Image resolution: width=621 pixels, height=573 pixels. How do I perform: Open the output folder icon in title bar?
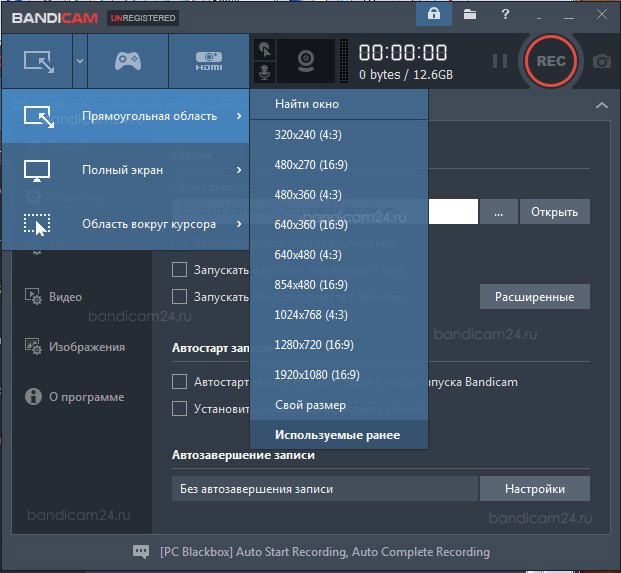click(x=470, y=14)
